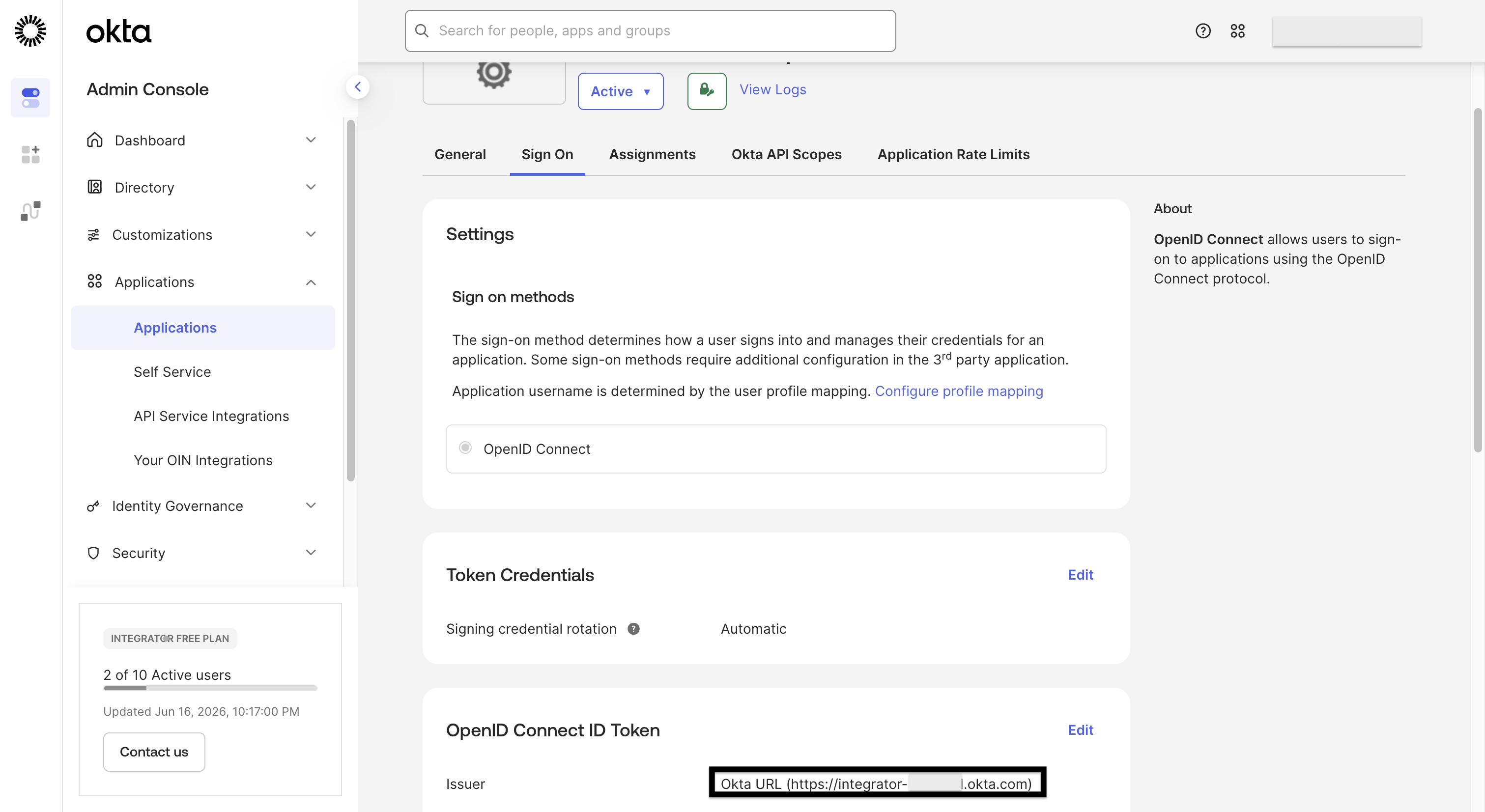Click the Okta sunburst logo icon

(30, 31)
